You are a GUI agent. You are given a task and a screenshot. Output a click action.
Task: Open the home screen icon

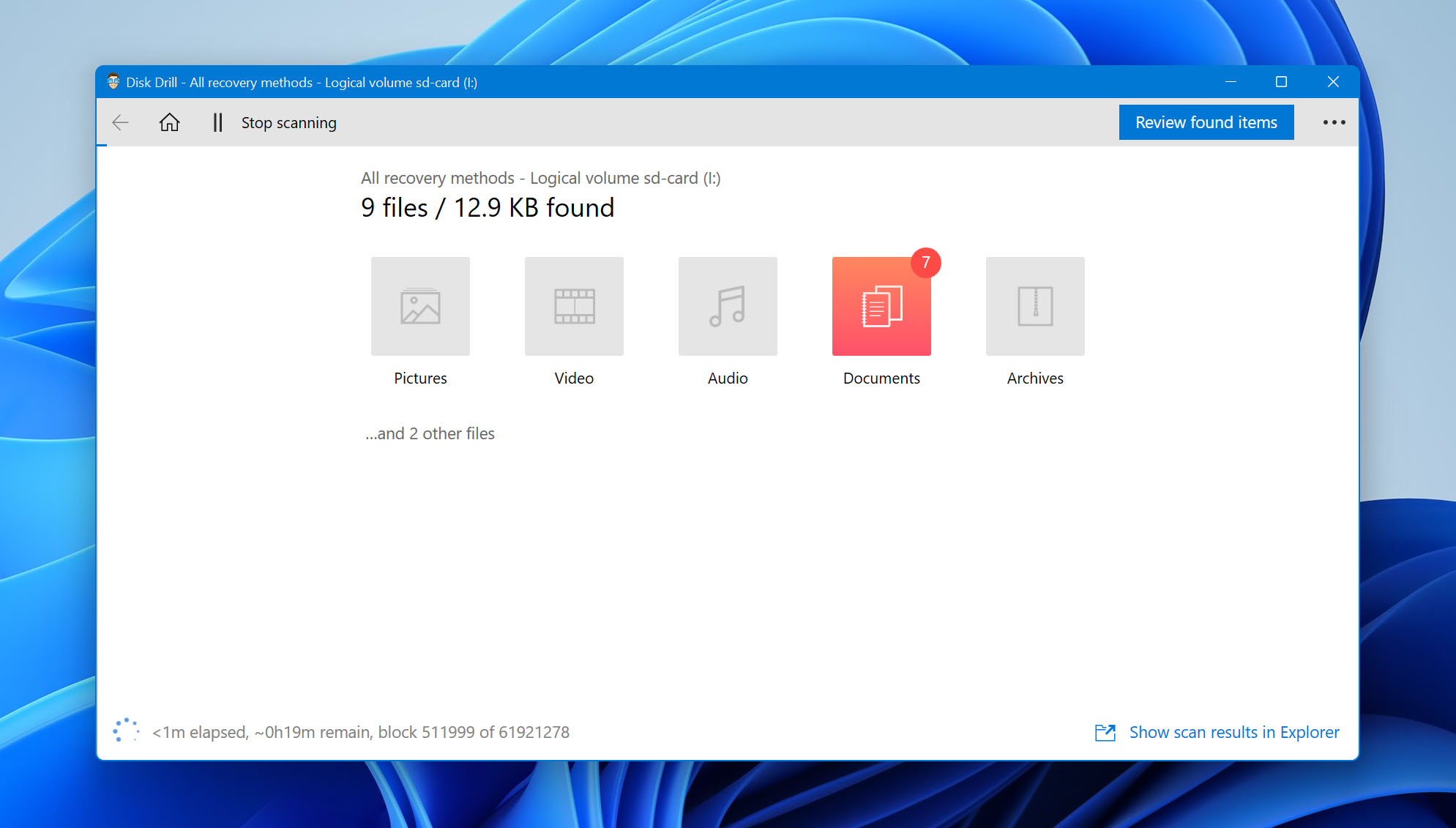pyautogui.click(x=169, y=122)
